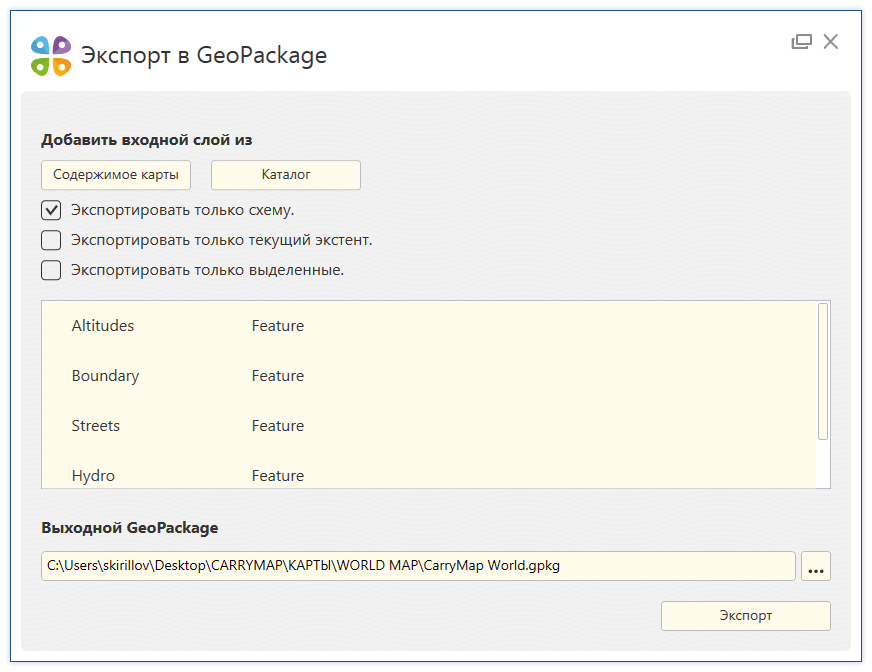Open the Каталог layer source
Screen dimensions: 872x672
pos(286,175)
